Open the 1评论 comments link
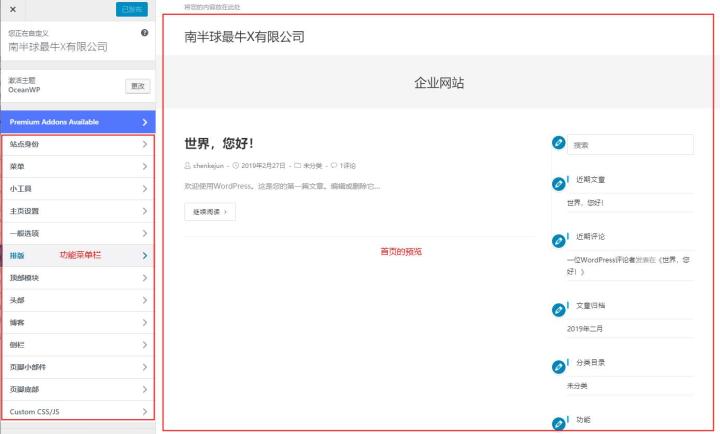This screenshot has height=434, width=720. click(347, 166)
